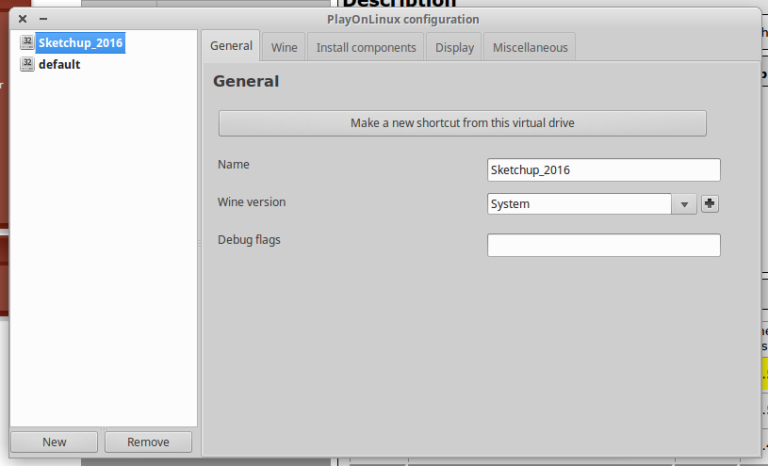Viewport: 768px width, 466px height.
Task: Switch to the General tab
Action: pyautogui.click(x=231, y=46)
